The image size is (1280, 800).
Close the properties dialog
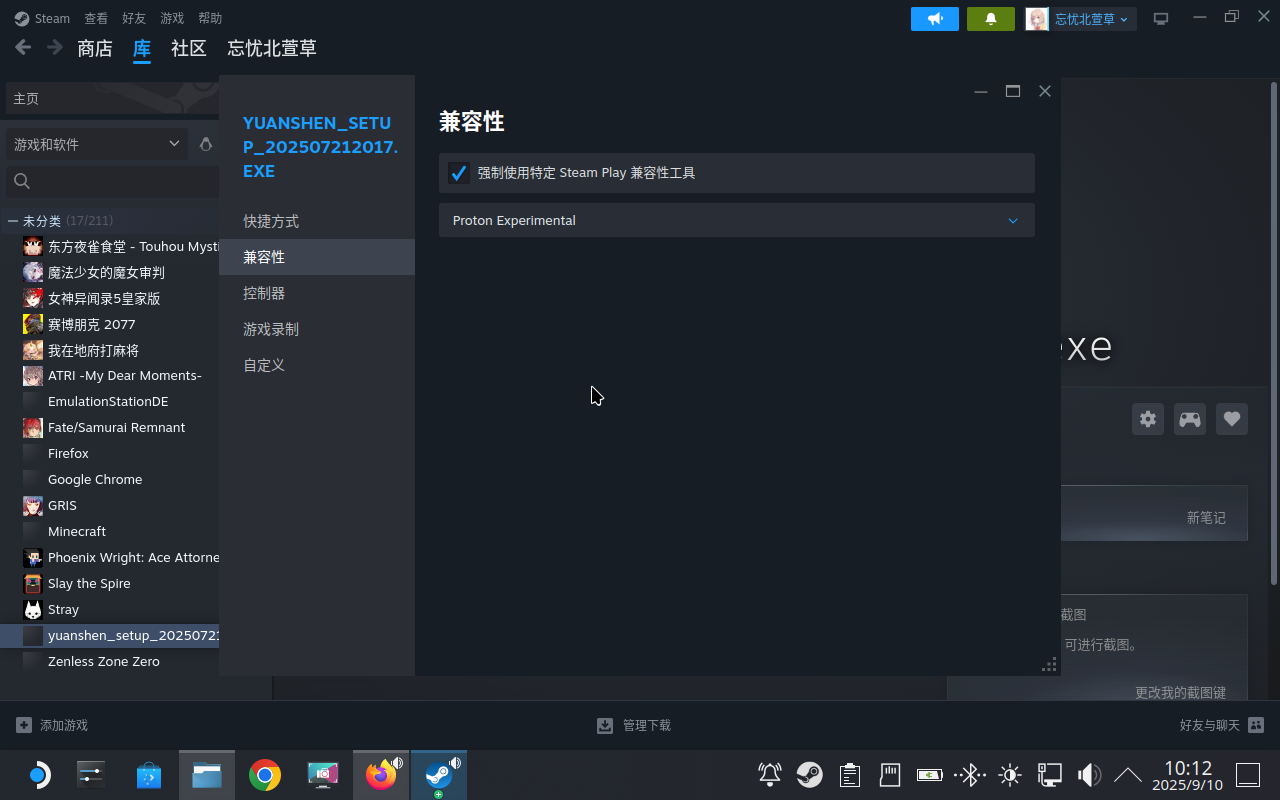1045,91
